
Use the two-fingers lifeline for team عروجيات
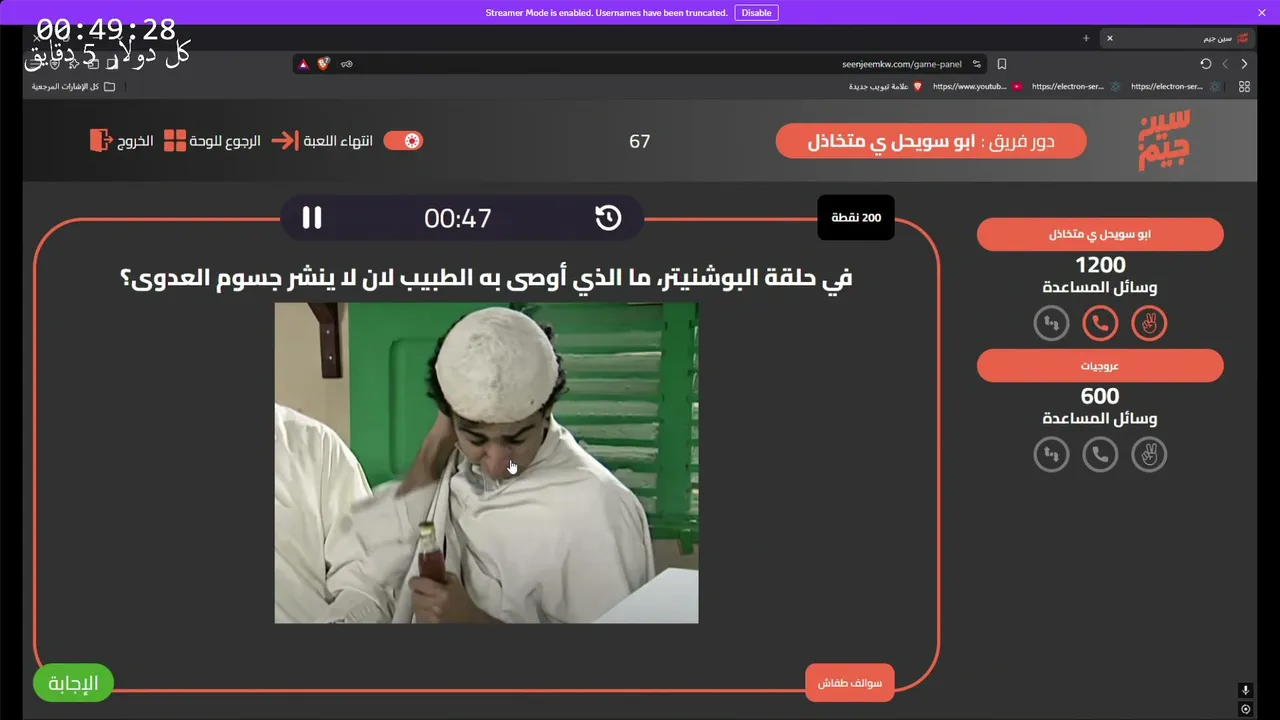(1149, 455)
